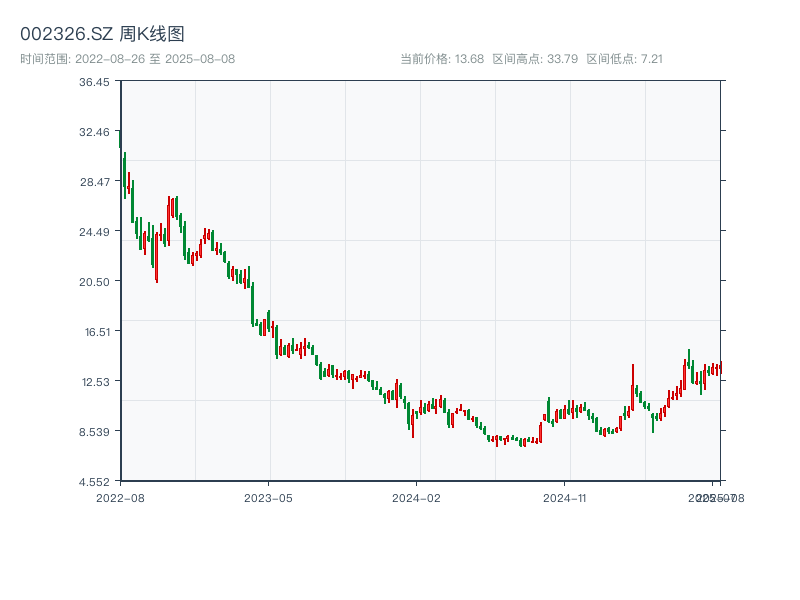Select the 2022-08 x-axis date label
This screenshot has width=800, height=600.
pos(120,497)
